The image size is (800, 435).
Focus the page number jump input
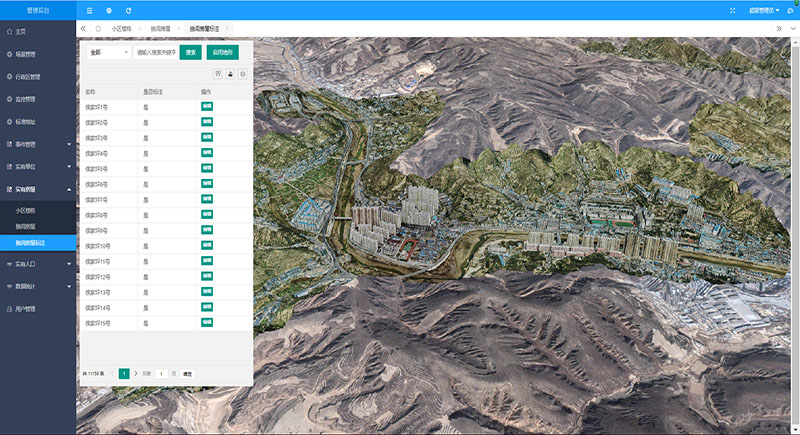[x=161, y=374]
